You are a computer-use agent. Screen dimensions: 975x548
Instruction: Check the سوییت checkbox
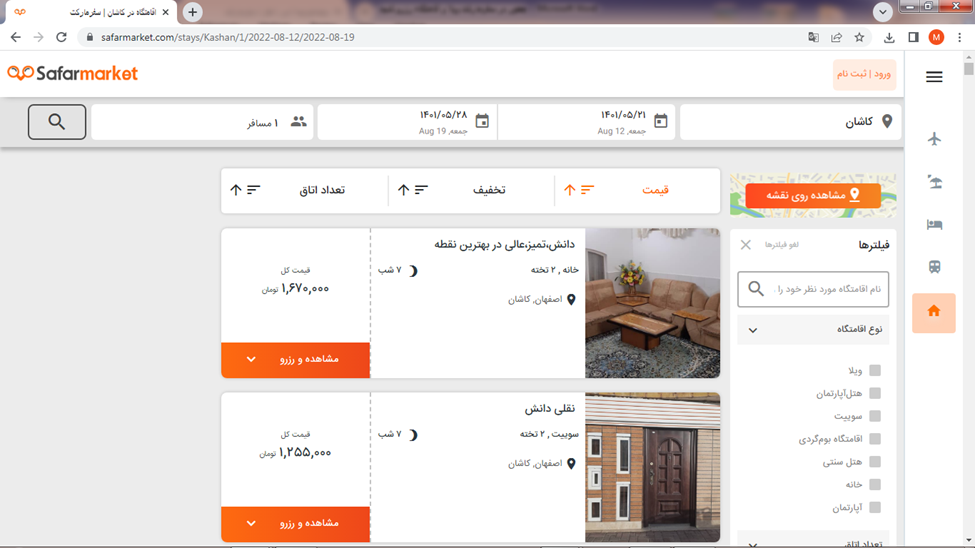[875, 416]
